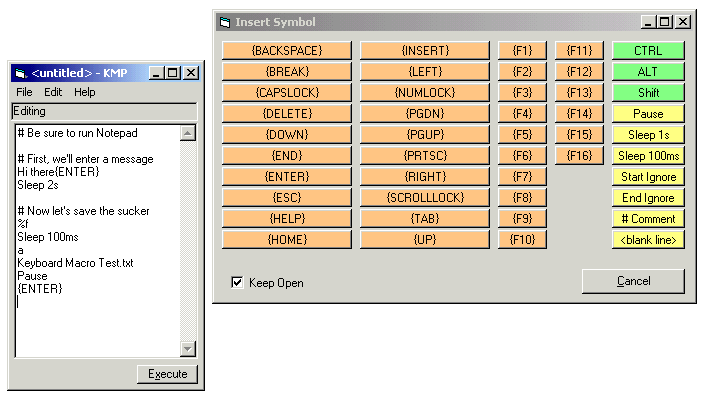Click the Insert Symbol title bar icon
Viewport: 703px width, 397px height.
225,22
